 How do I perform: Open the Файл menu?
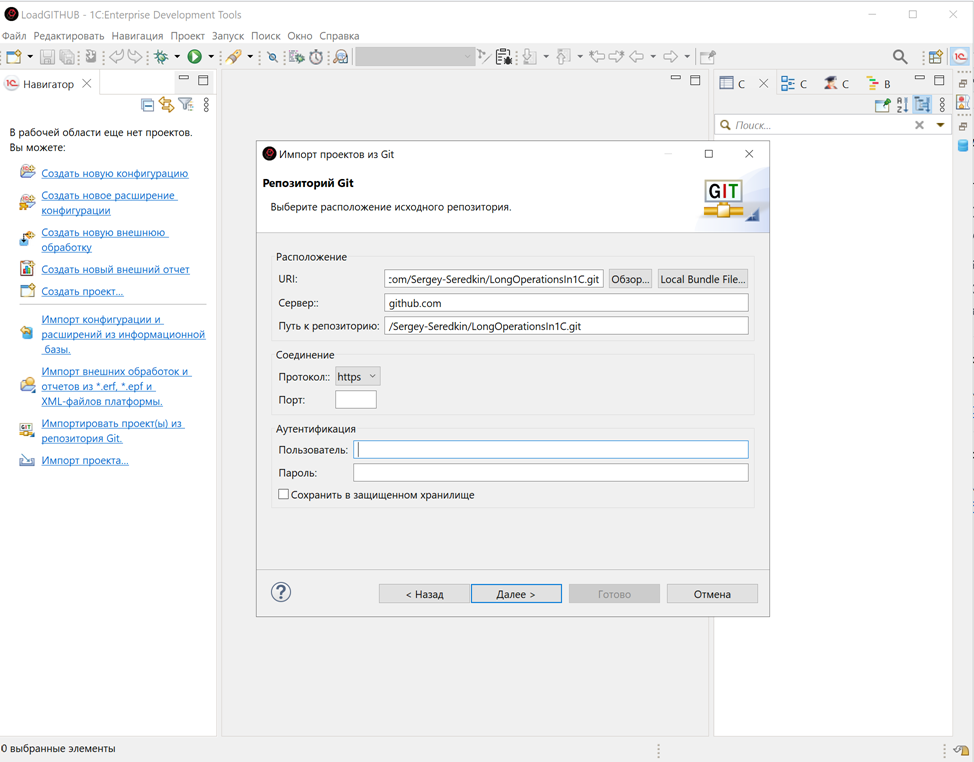[x=14, y=36]
